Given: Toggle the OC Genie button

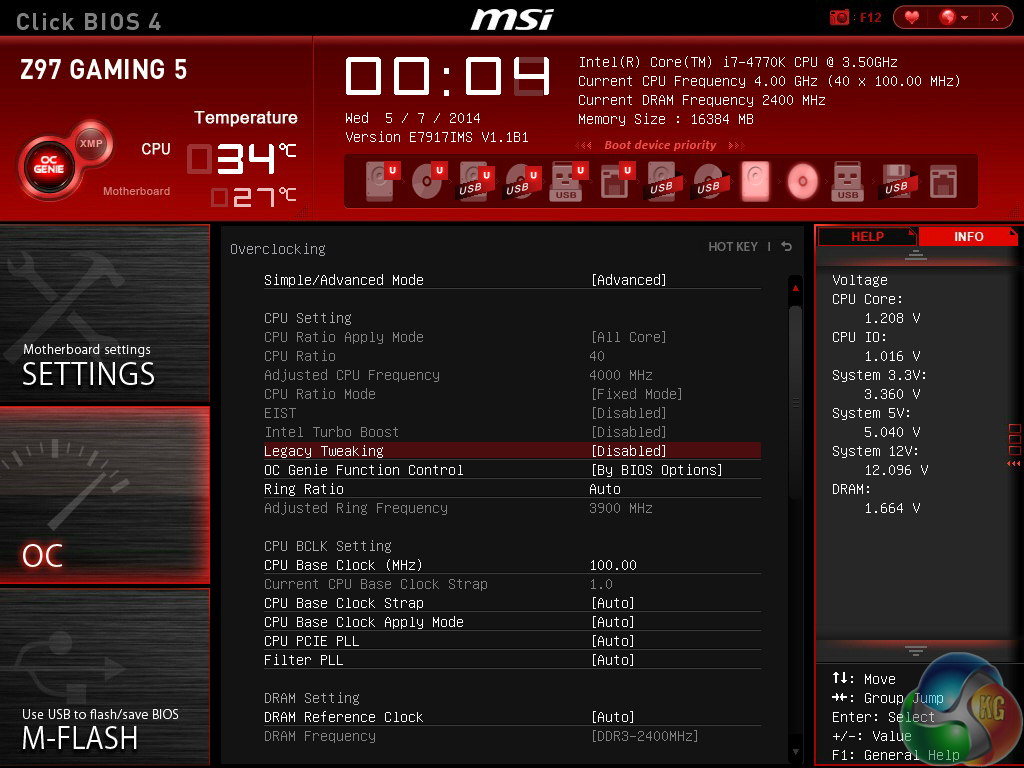Looking at the screenshot, I should [49, 165].
